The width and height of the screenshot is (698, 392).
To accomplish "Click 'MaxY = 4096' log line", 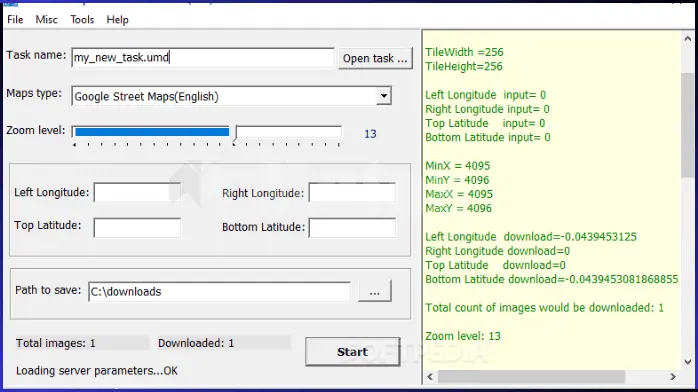I will tap(459, 209).
